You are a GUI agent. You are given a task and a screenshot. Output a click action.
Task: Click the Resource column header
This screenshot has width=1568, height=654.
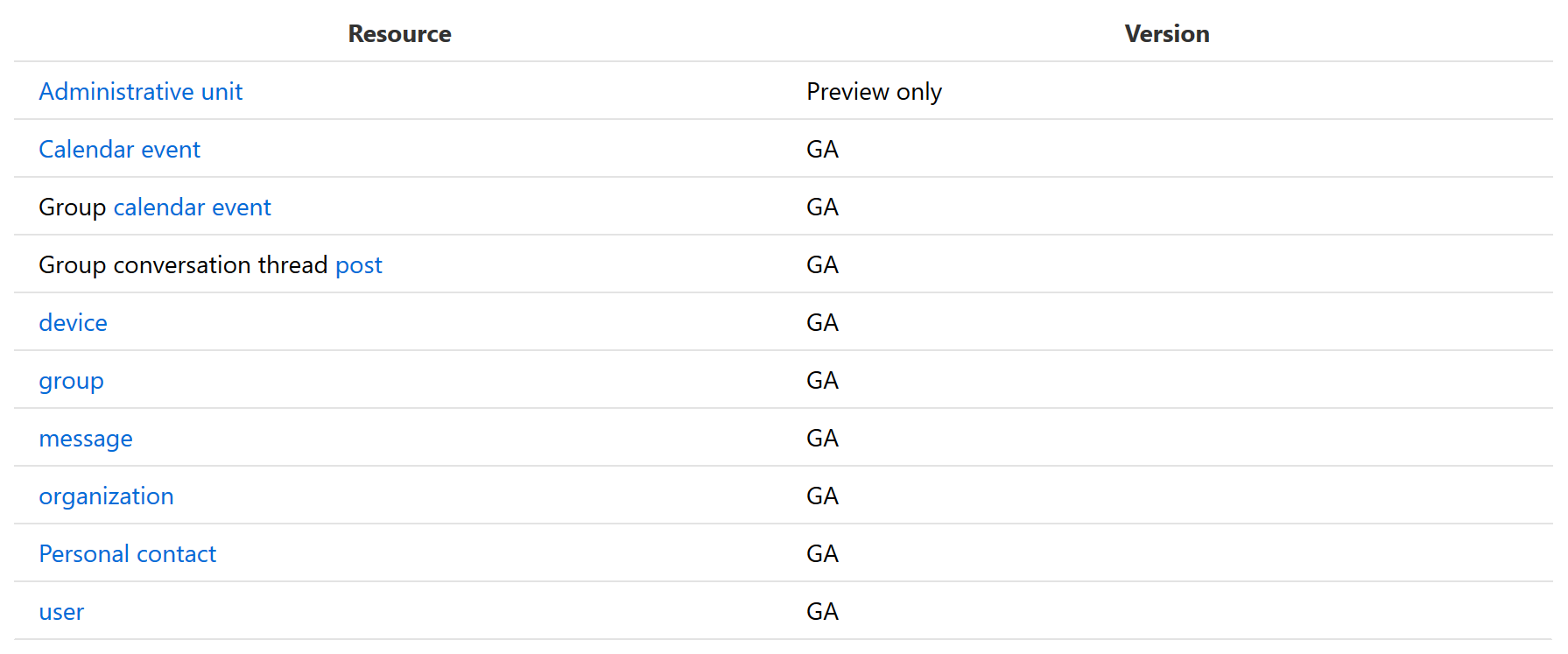point(399,34)
